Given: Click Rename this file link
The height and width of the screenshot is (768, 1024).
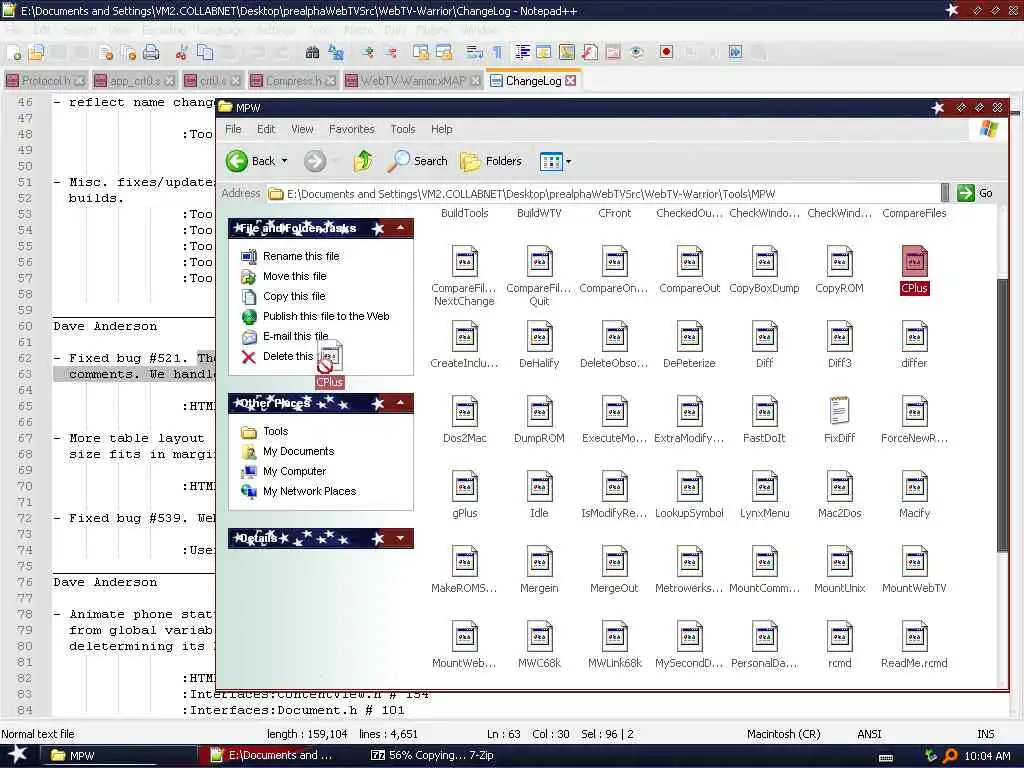Looking at the screenshot, I should [x=301, y=256].
